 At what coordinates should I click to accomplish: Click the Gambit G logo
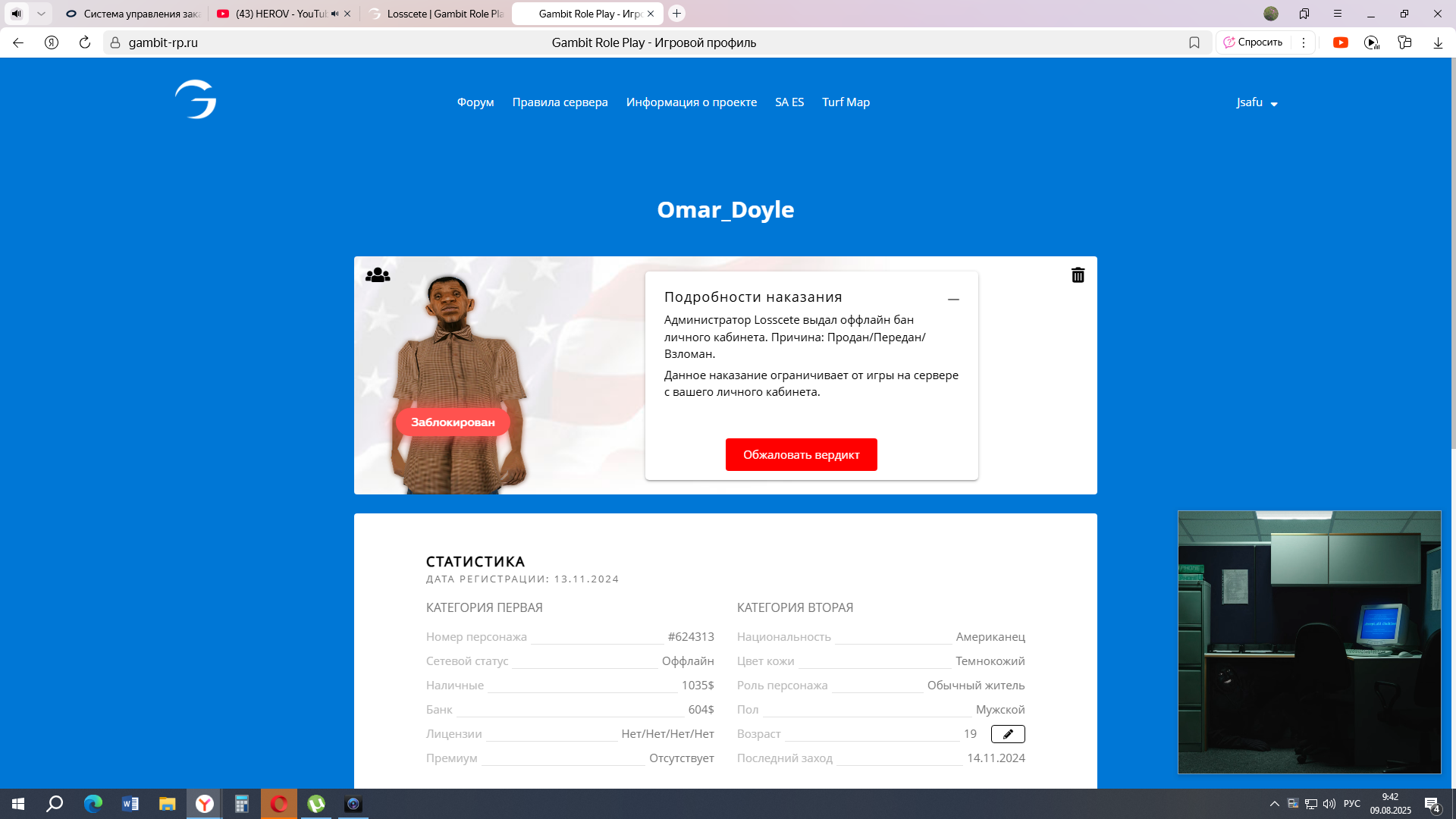click(x=196, y=99)
